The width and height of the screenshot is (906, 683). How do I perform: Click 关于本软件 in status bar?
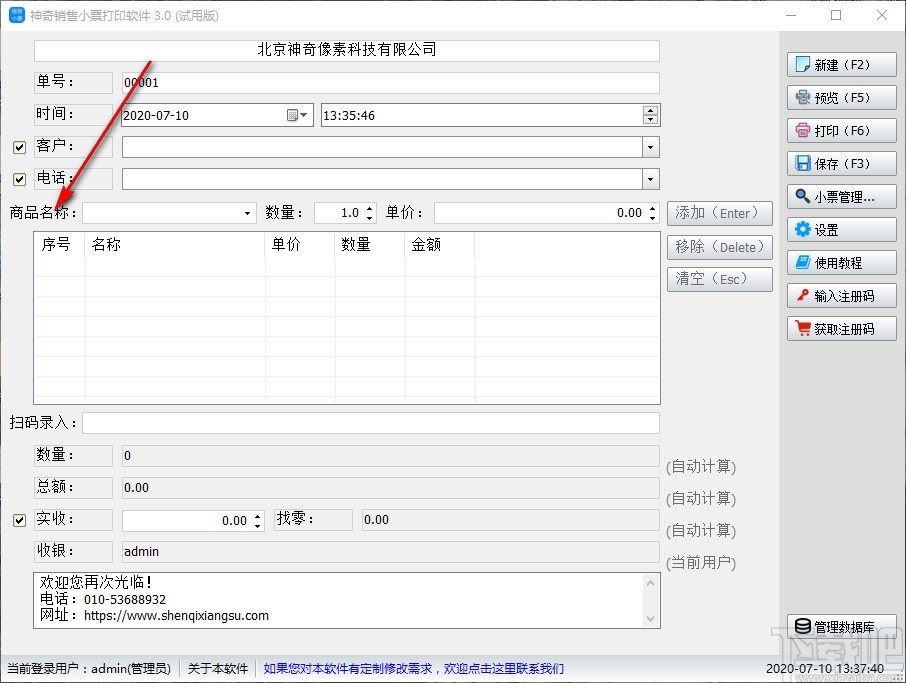[x=218, y=669]
